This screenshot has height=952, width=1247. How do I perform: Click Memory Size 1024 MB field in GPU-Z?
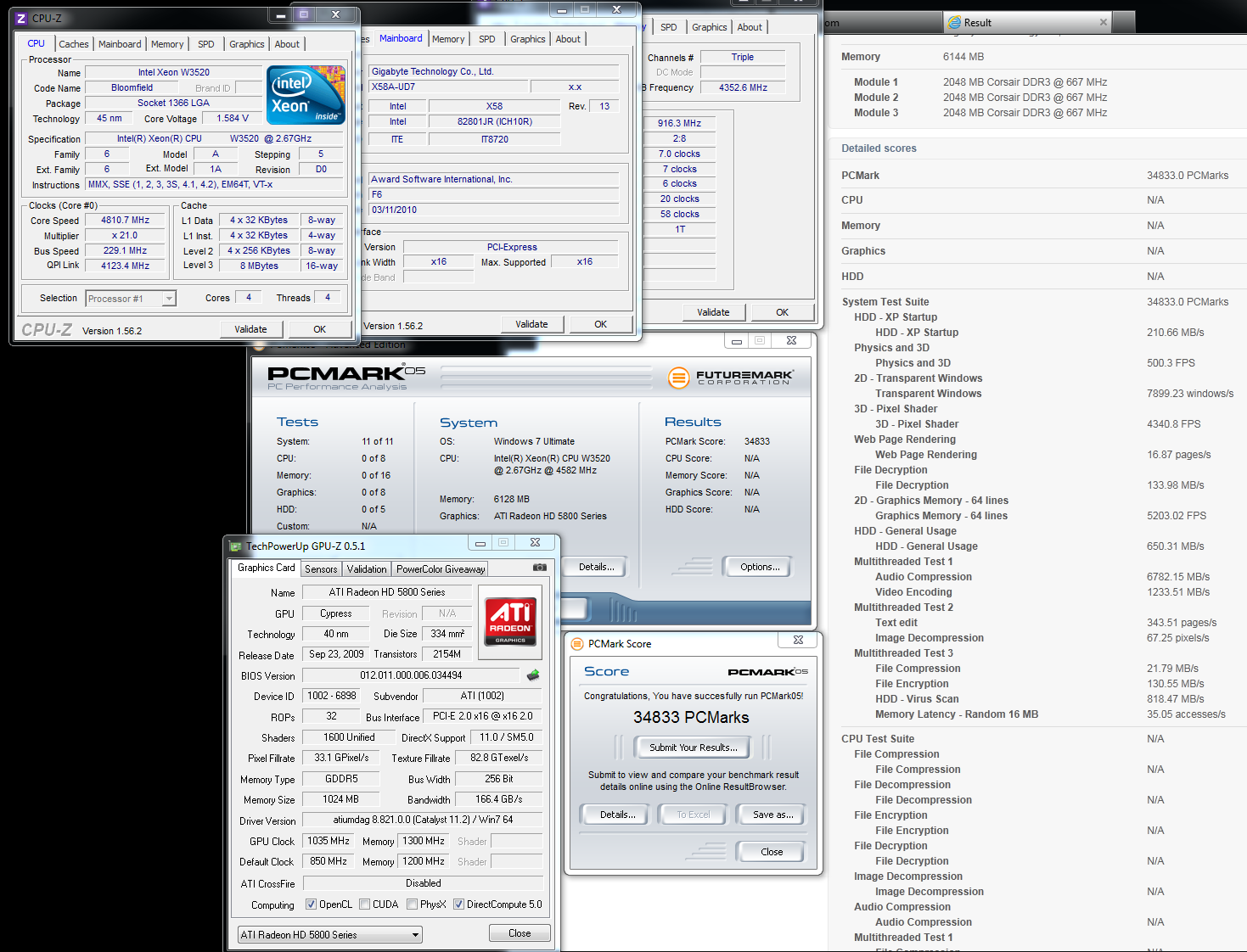pos(340,799)
